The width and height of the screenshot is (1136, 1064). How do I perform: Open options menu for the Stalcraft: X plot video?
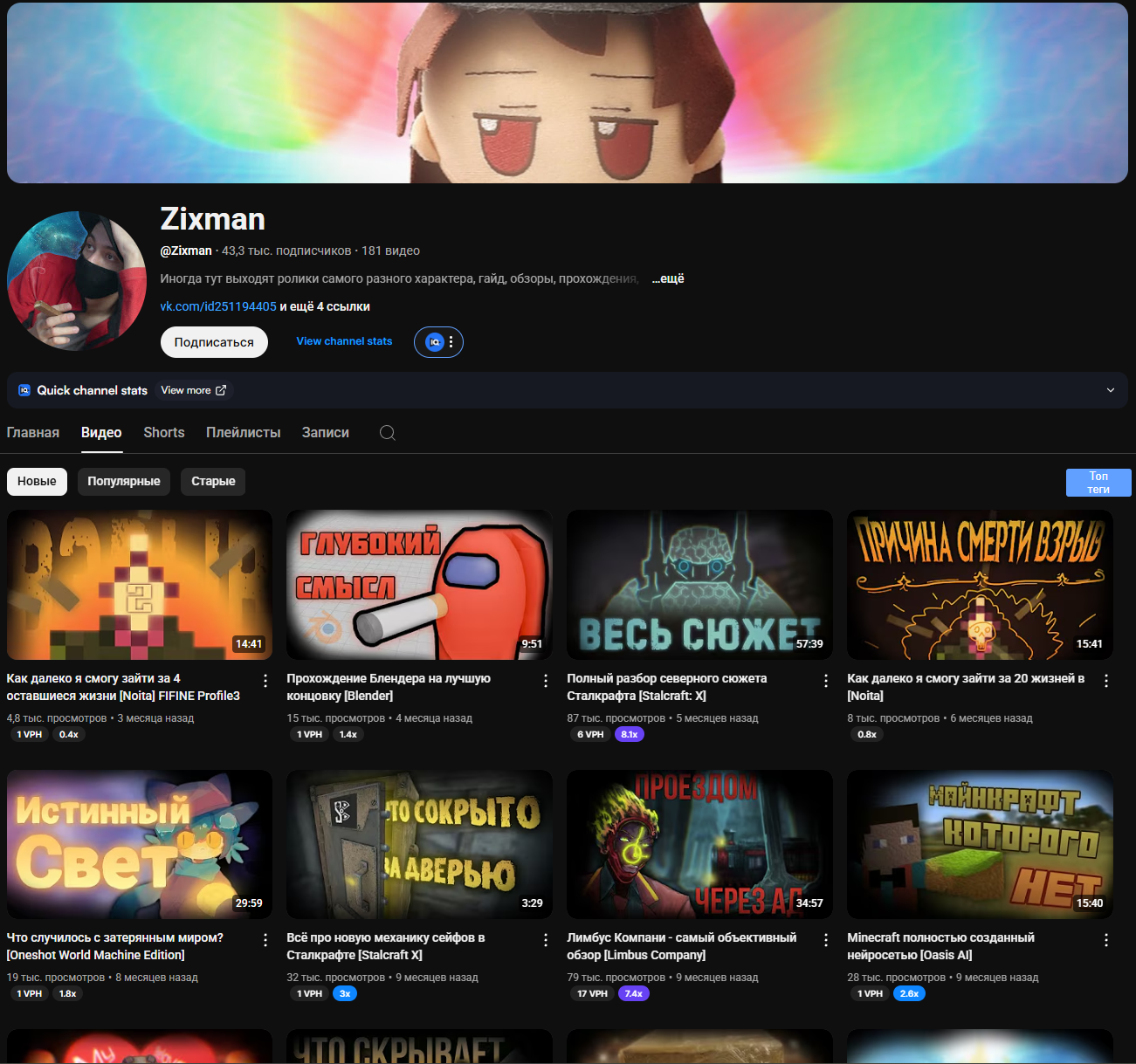[826, 681]
